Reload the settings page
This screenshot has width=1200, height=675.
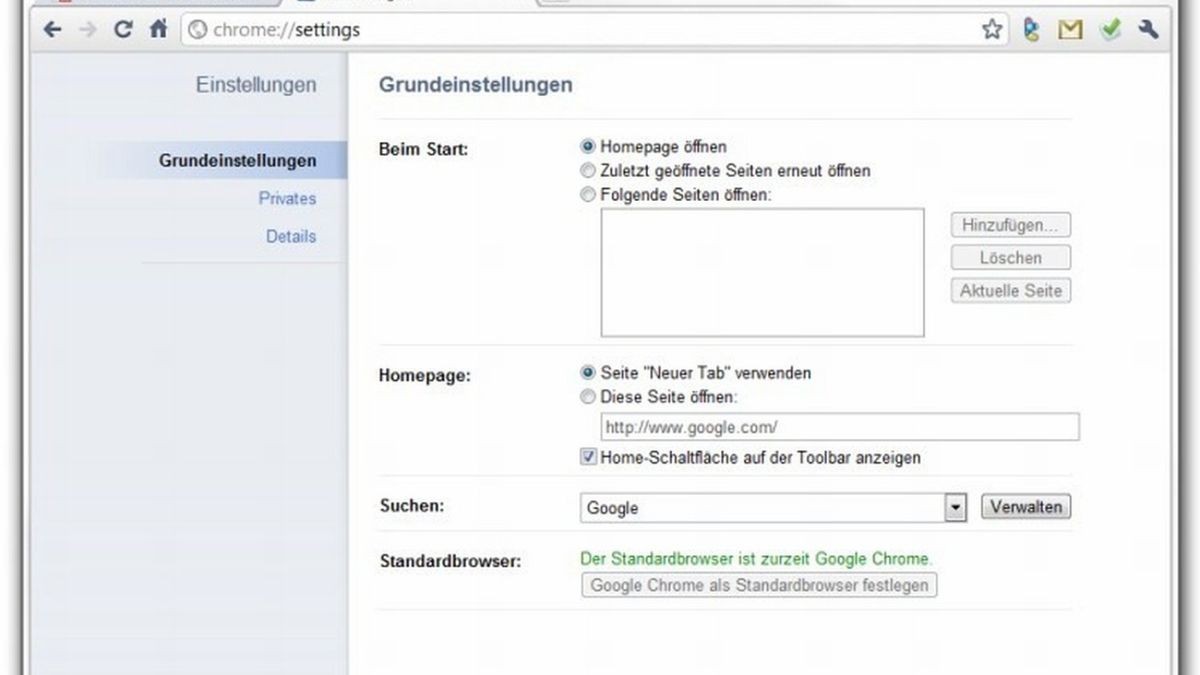[x=122, y=29]
